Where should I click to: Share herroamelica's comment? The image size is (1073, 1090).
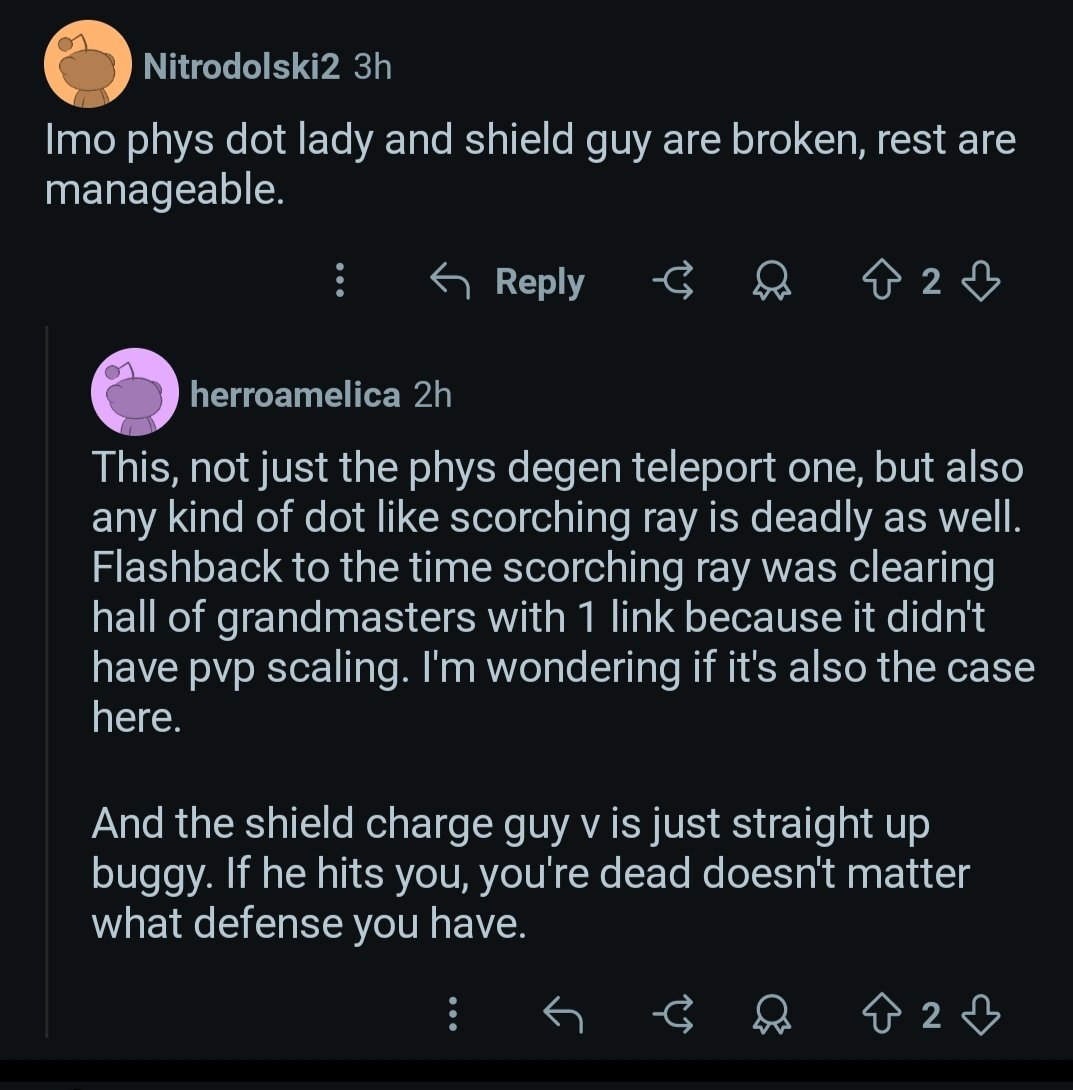coord(673,1014)
